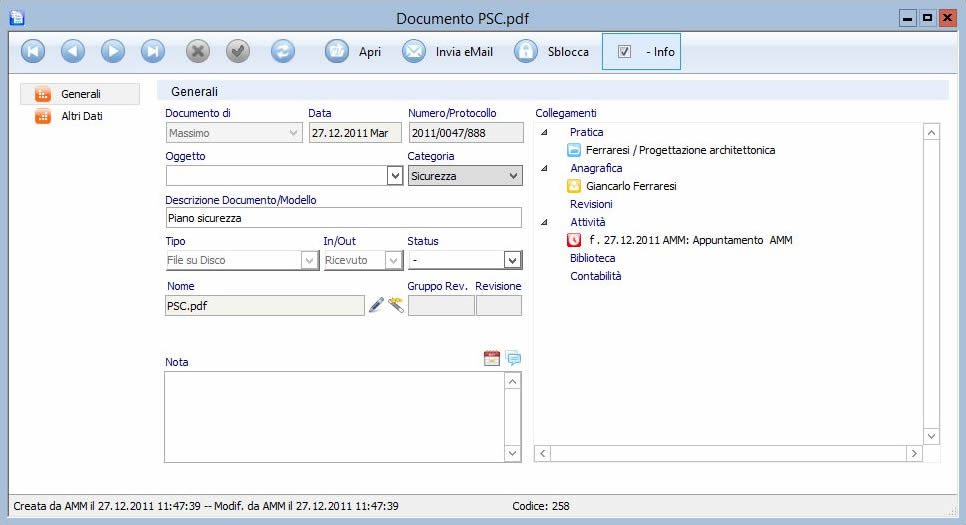
Task: Click the Anagrafica tree label
Action: (596, 168)
